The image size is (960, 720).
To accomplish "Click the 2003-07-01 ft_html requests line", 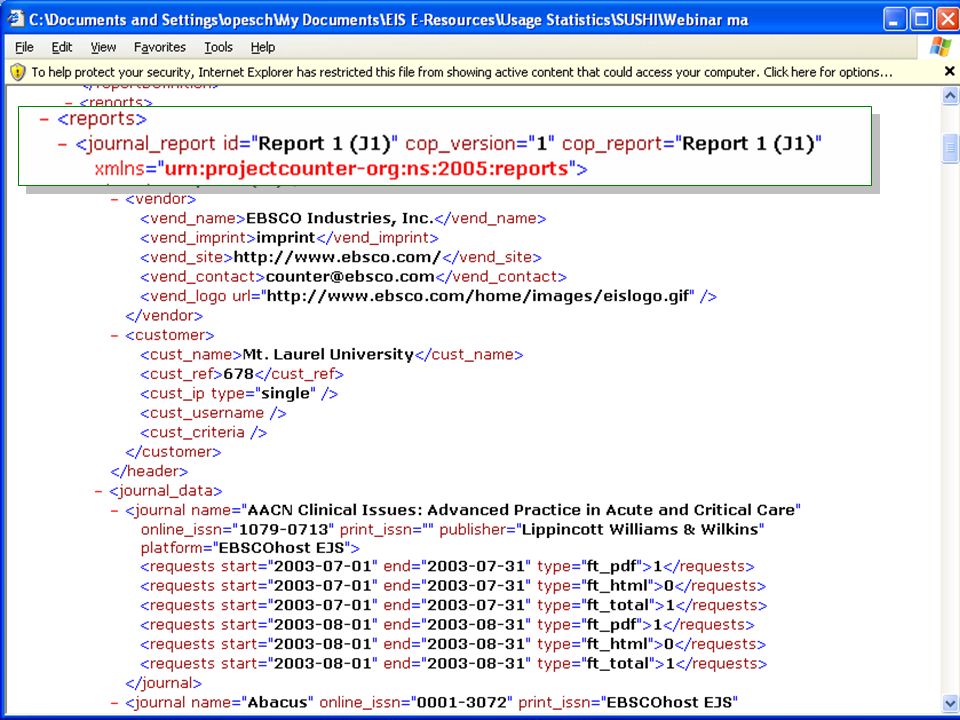I will click(x=453, y=586).
